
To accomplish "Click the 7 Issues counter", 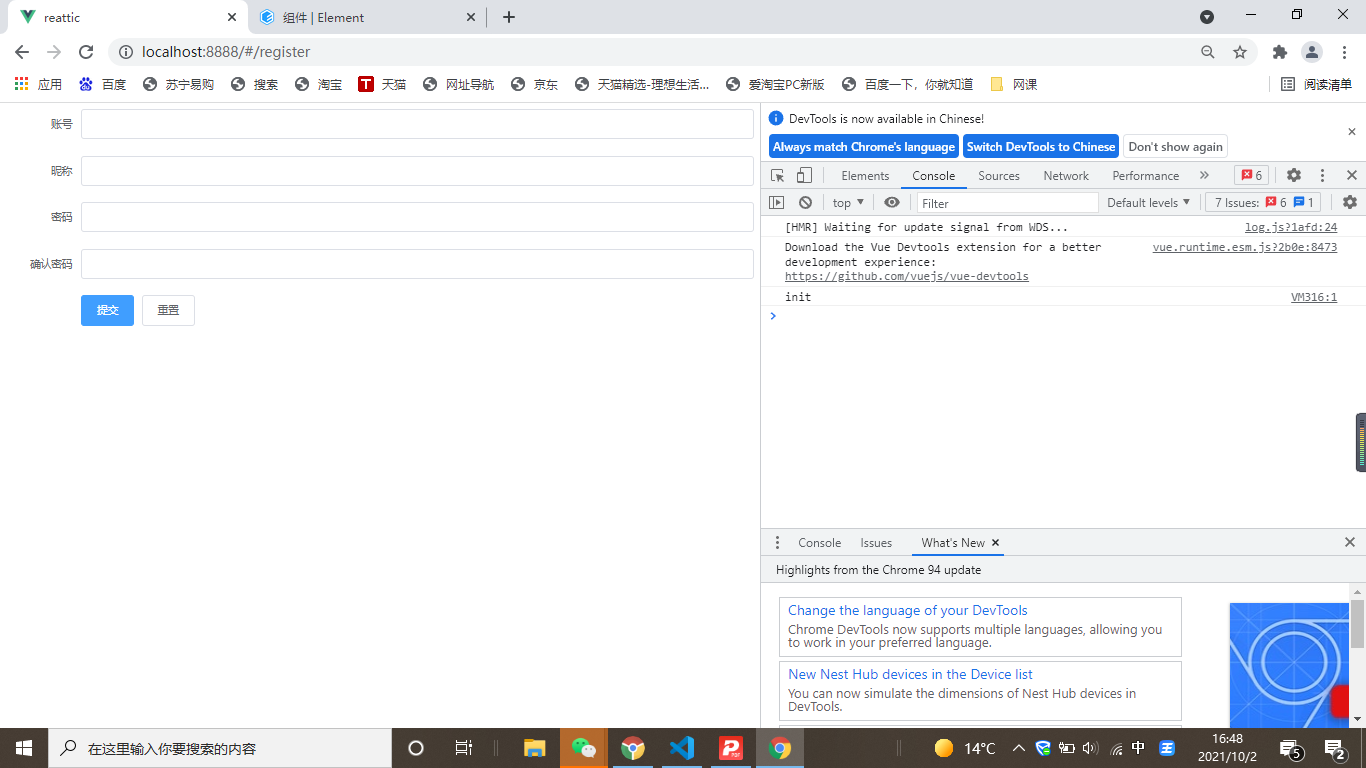I will pos(1262,202).
